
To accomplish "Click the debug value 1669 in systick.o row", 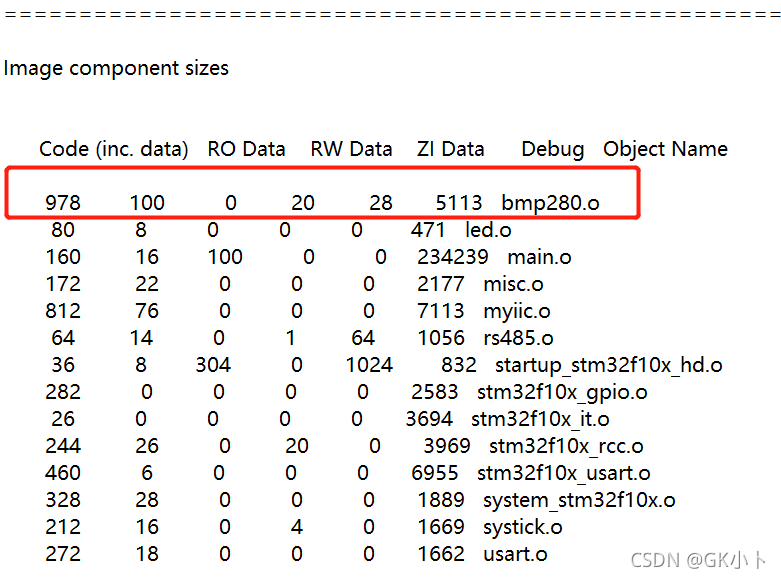I will pos(441,527).
